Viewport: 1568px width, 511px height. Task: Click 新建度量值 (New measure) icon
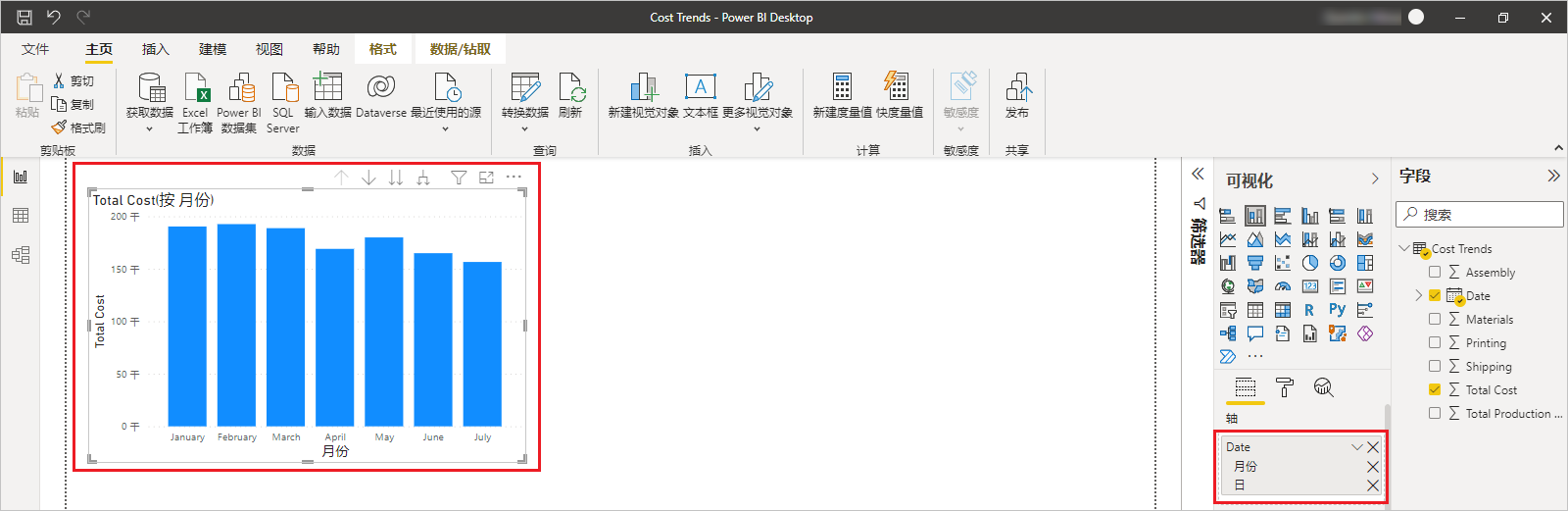[842, 87]
